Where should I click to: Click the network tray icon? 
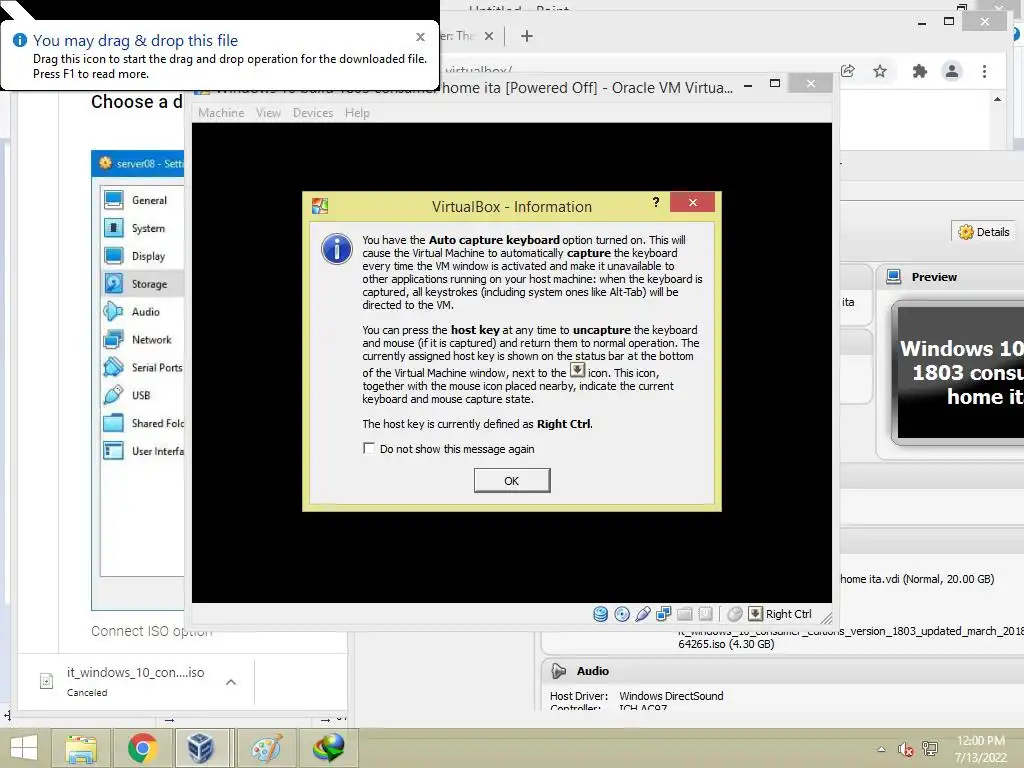pyautogui.click(x=929, y=749)
